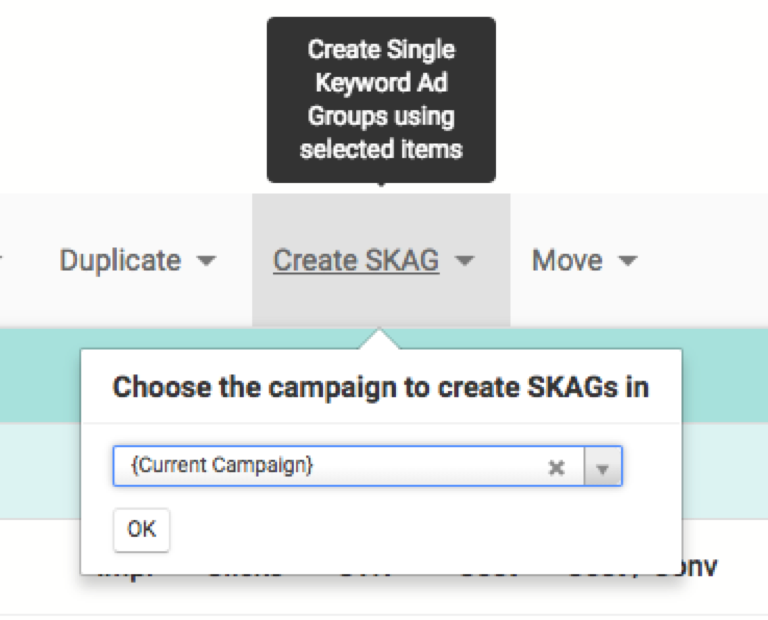Open the Duplicate menu label
The width and height of the screenshot is (768, 620).
(120, 261)
